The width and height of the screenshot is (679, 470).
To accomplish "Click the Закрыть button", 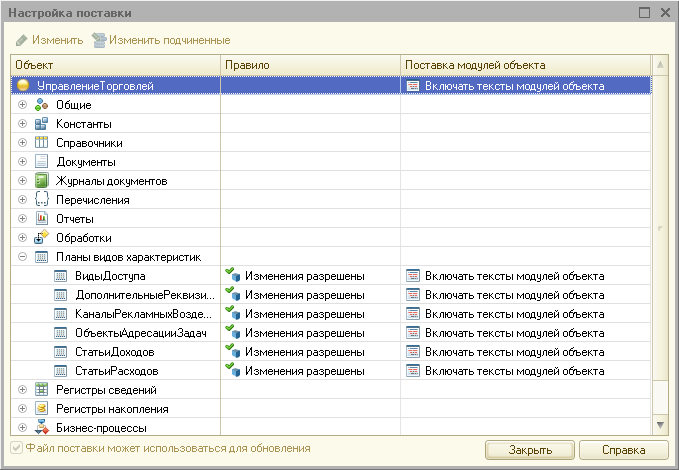I will pyautogui.click(x=530, y=450).
